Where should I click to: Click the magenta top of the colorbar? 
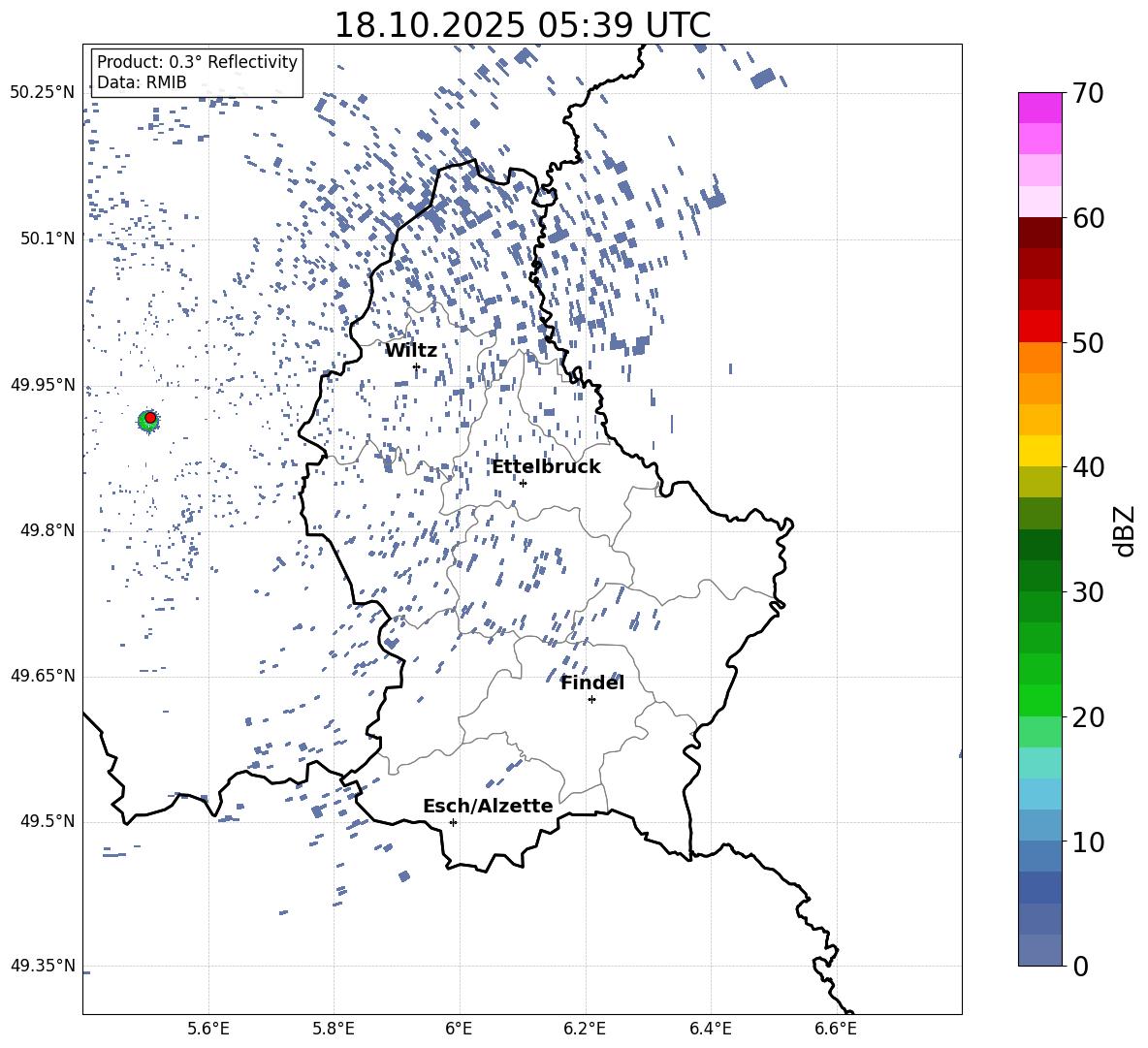click(1039, 108)
